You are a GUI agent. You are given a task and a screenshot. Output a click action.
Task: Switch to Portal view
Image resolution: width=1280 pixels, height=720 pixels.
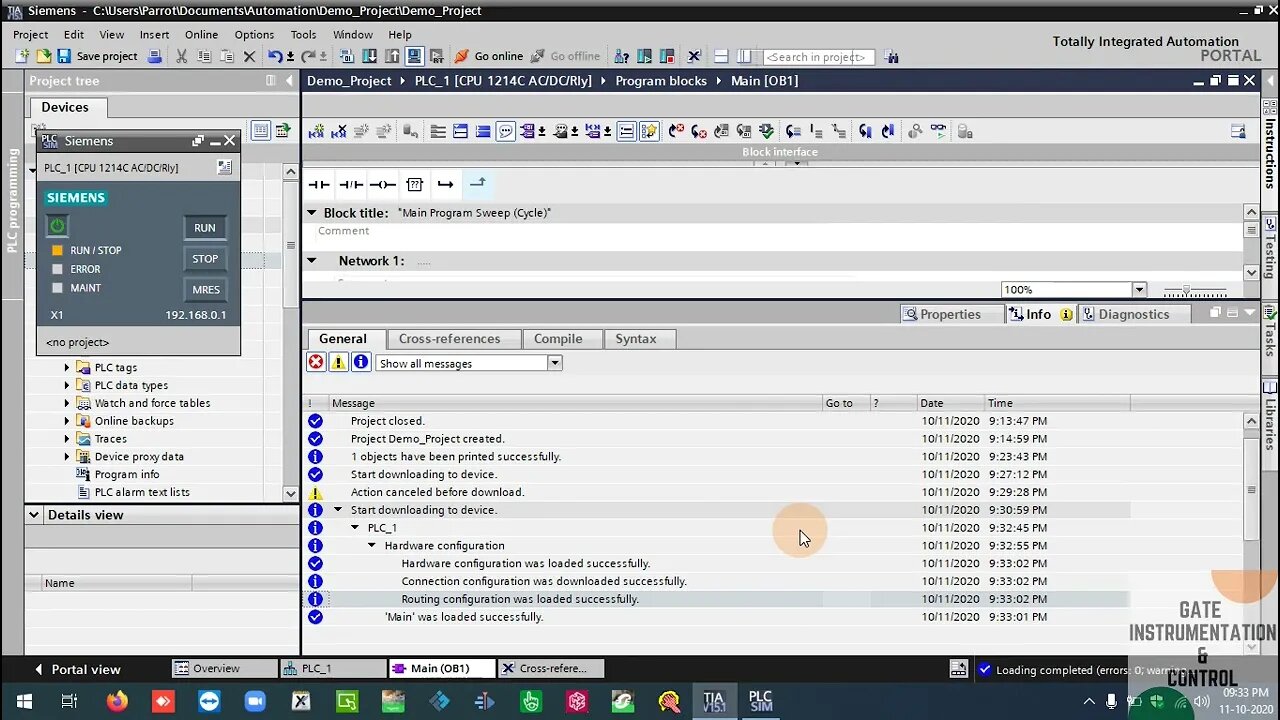point(76,669)
